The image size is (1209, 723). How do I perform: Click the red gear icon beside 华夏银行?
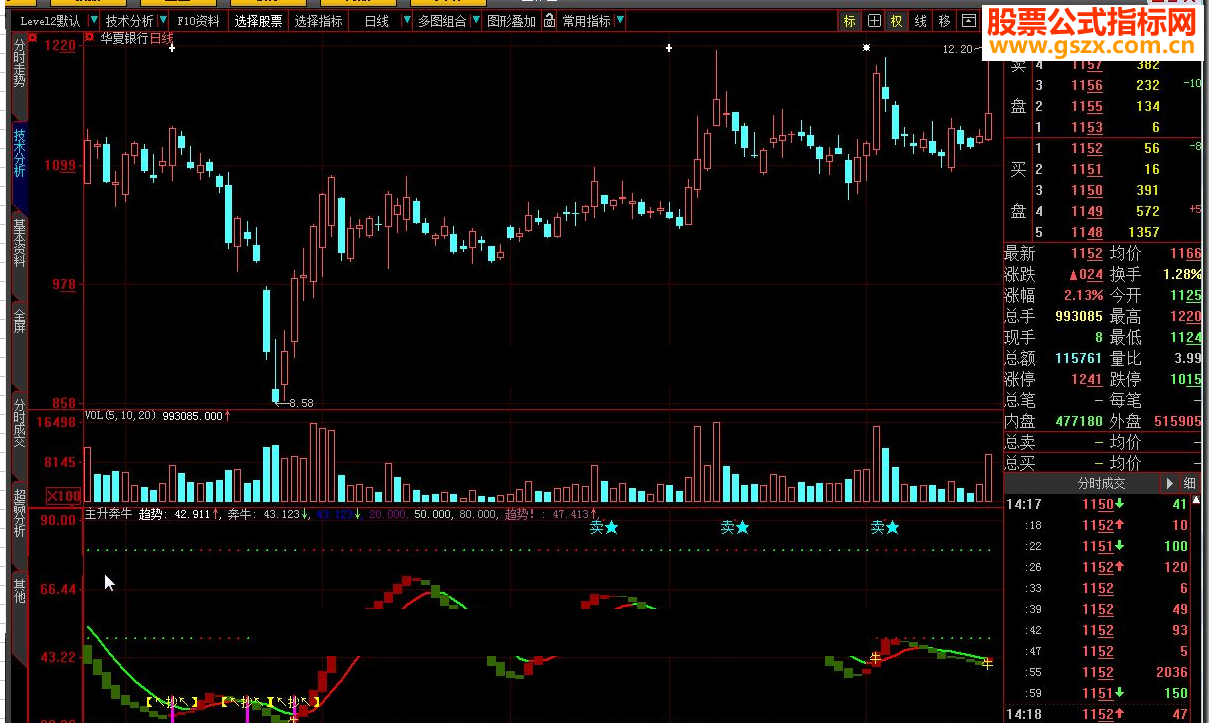[91, 37]
